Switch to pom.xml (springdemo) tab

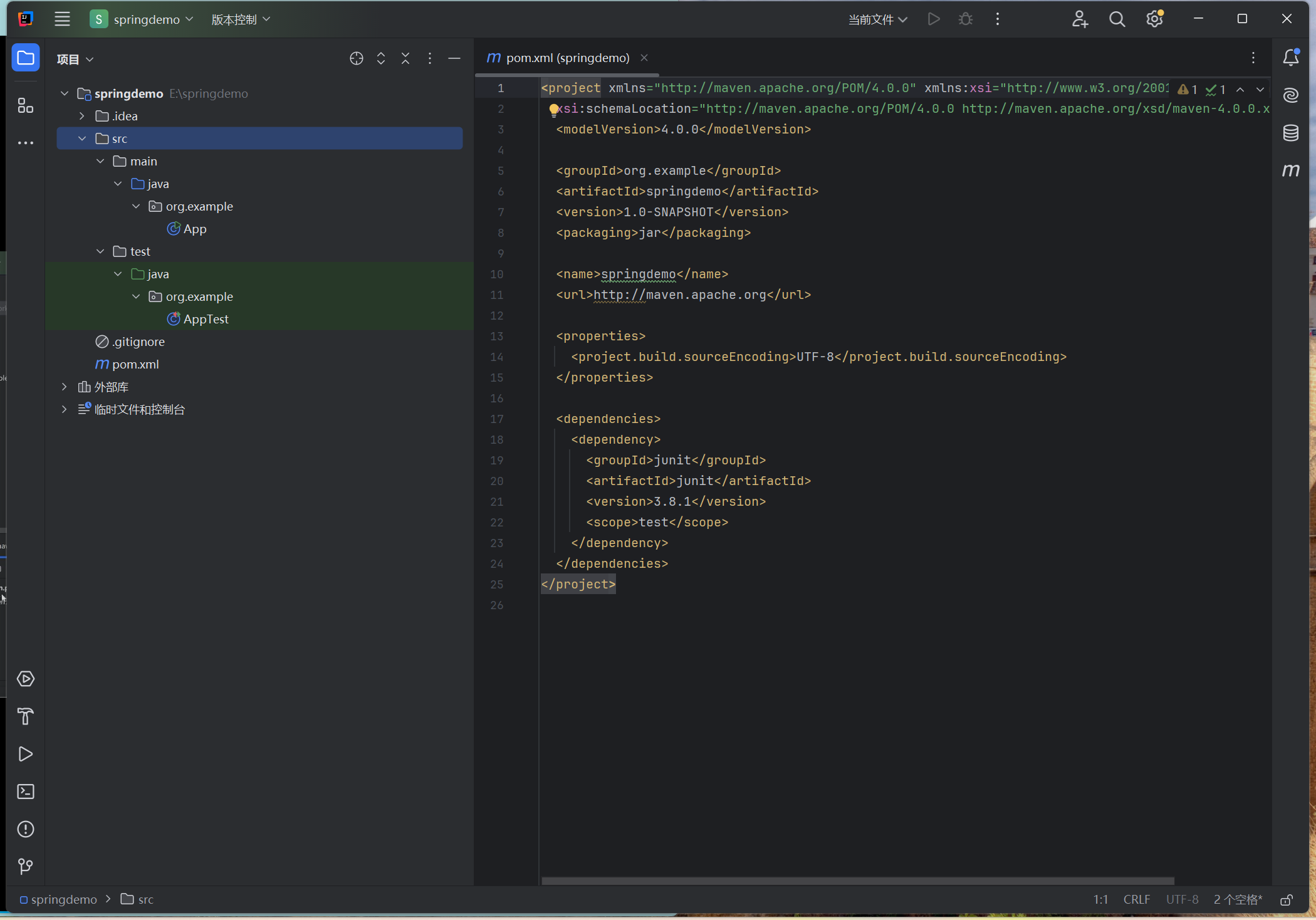coord(567,58)
